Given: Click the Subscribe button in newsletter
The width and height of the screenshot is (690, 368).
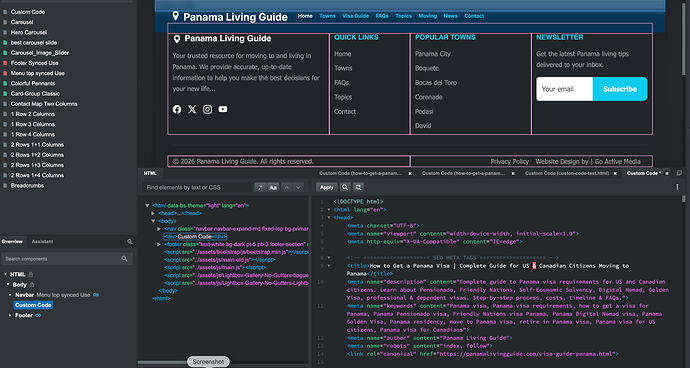Looking at the screenshot, I should pyautogui.click(x=620, y=89).
